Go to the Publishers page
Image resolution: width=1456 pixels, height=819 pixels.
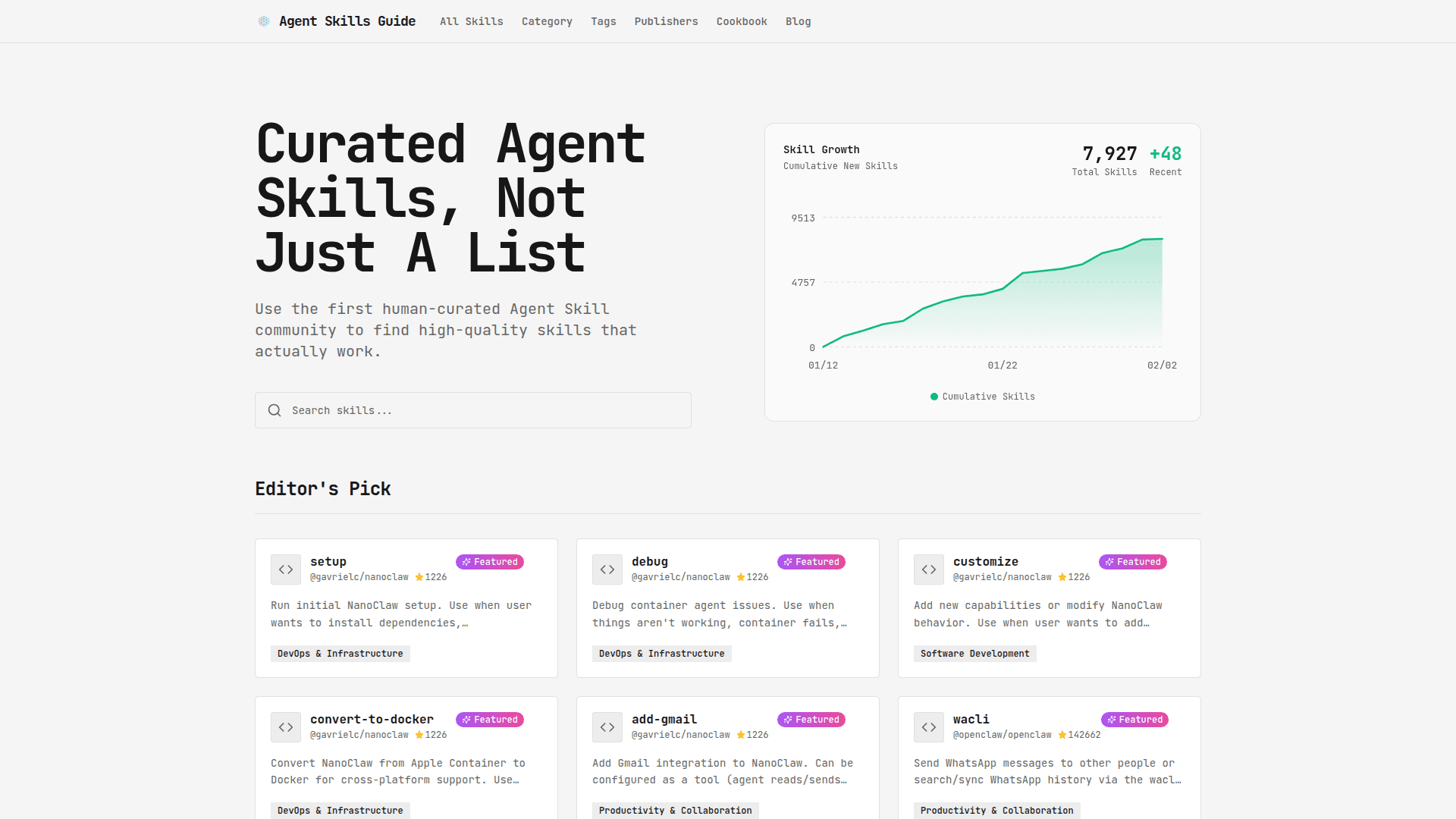(666, 21)
